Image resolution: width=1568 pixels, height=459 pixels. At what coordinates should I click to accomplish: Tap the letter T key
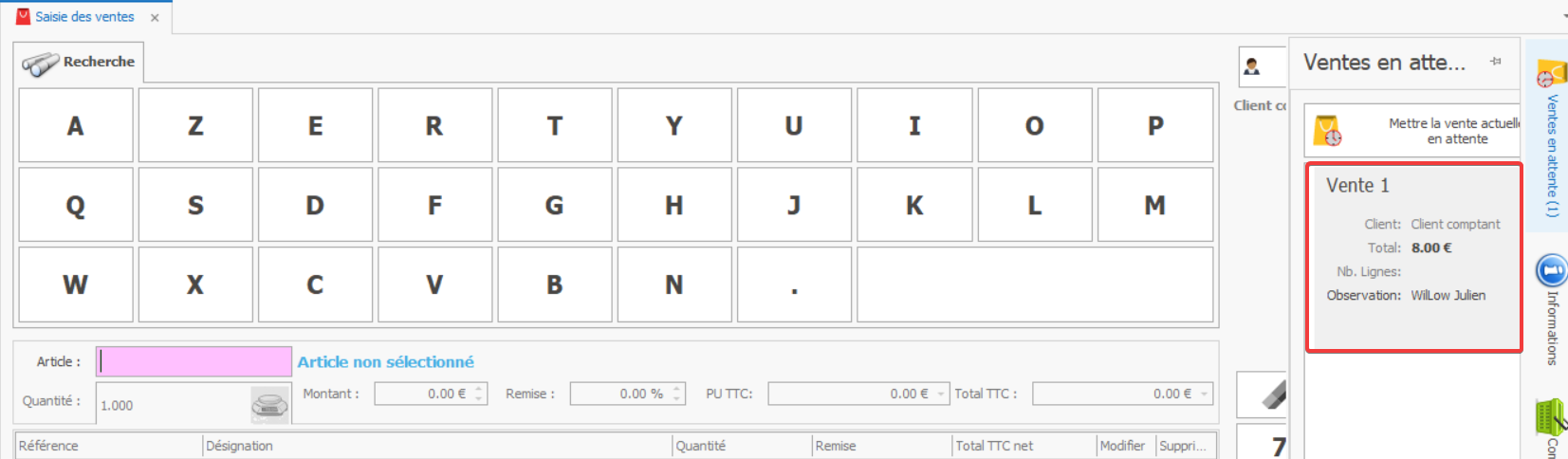point(555,125)
